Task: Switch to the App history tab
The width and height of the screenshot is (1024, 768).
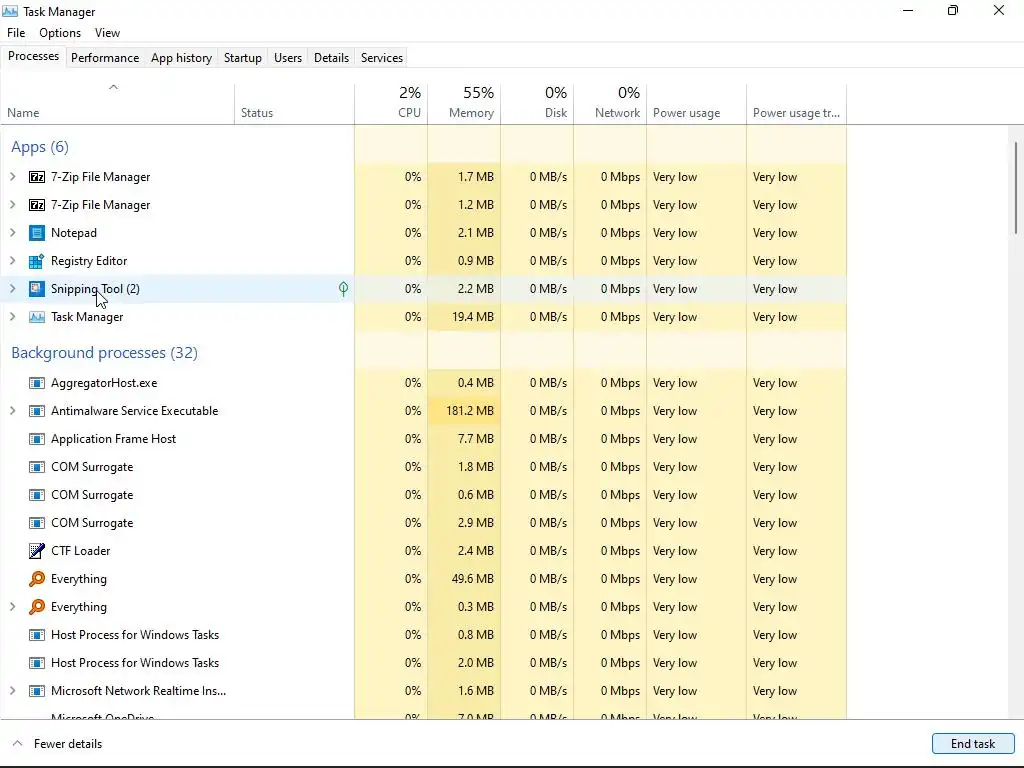Action: [182, 57]
